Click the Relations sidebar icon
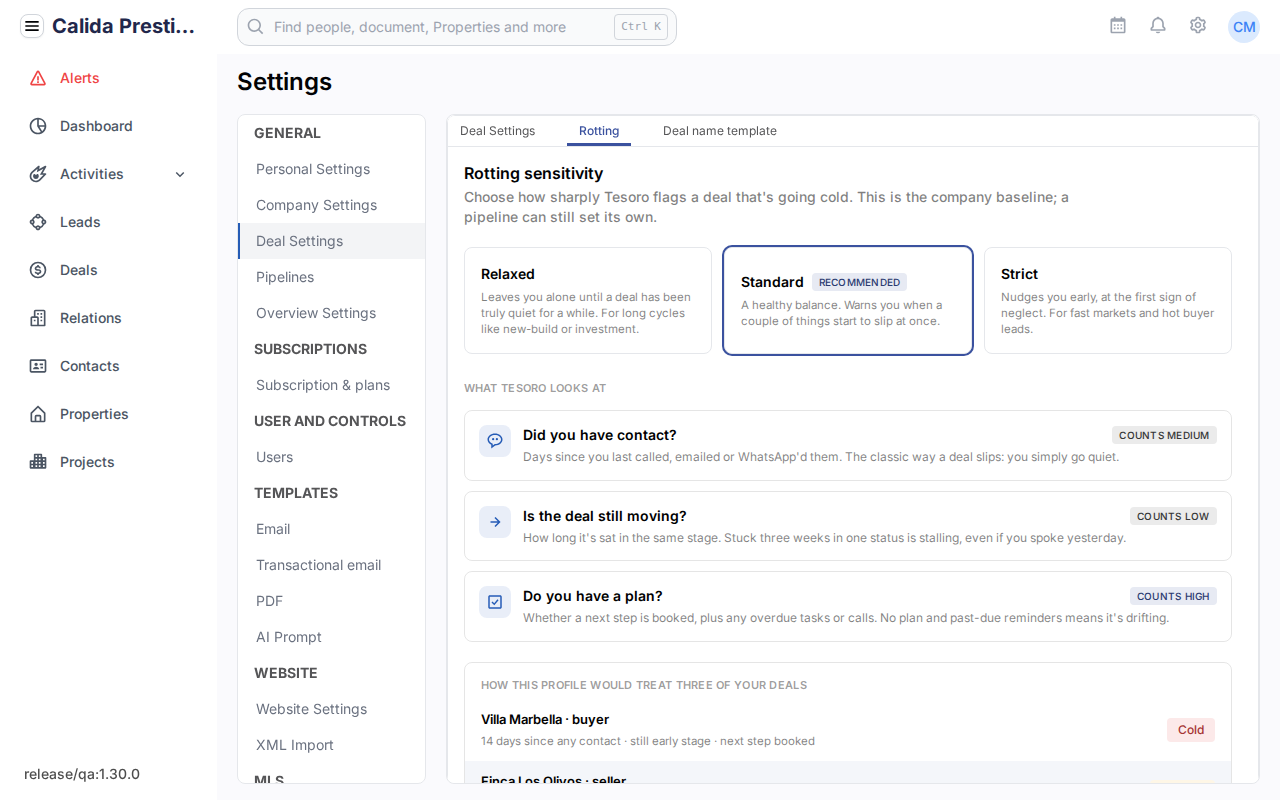This screenshot has width=1280, height=800. 38,318
